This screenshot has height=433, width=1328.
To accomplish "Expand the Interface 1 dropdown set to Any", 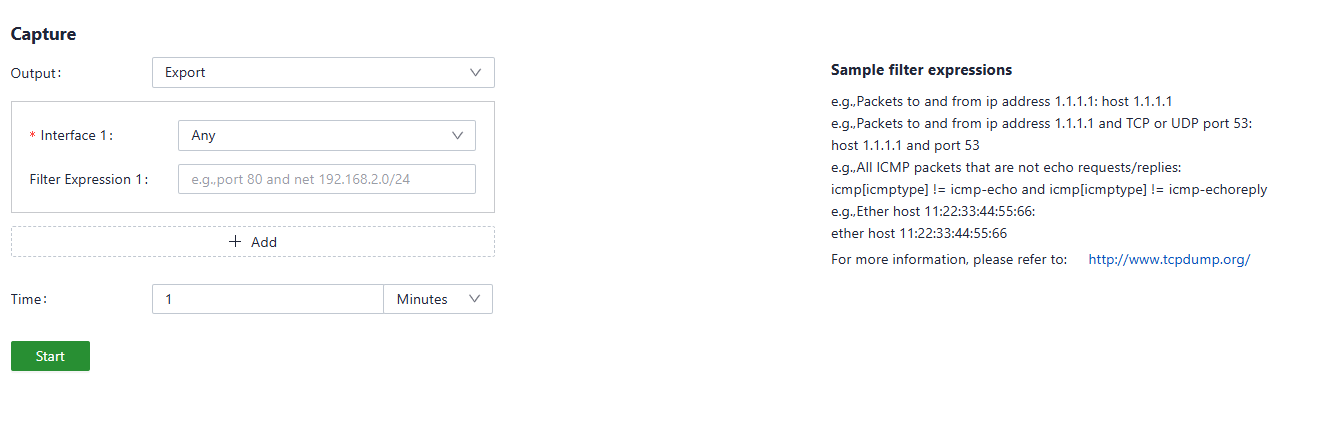I will [325, 136].
